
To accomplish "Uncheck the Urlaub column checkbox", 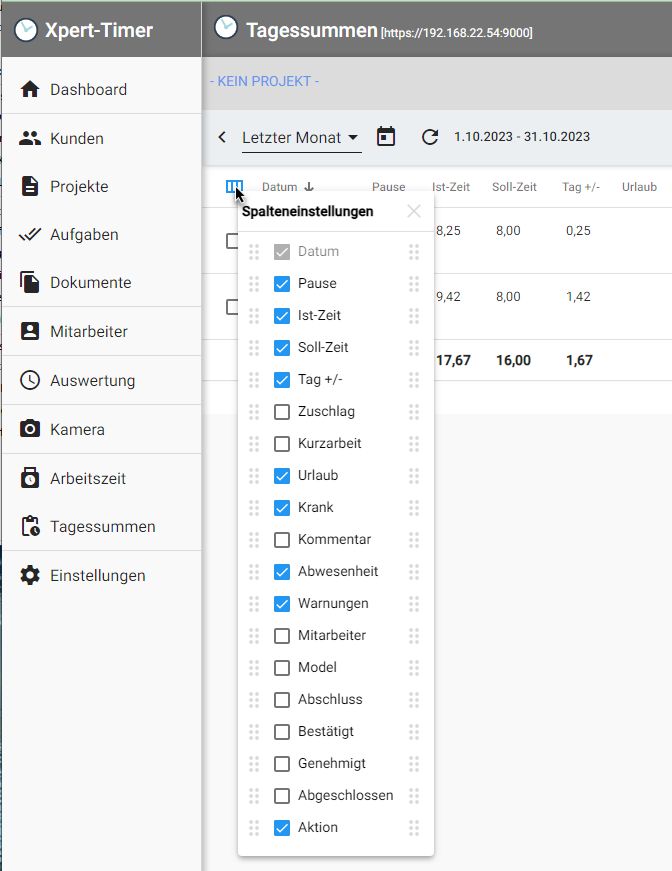I will (x=282, y=476).
